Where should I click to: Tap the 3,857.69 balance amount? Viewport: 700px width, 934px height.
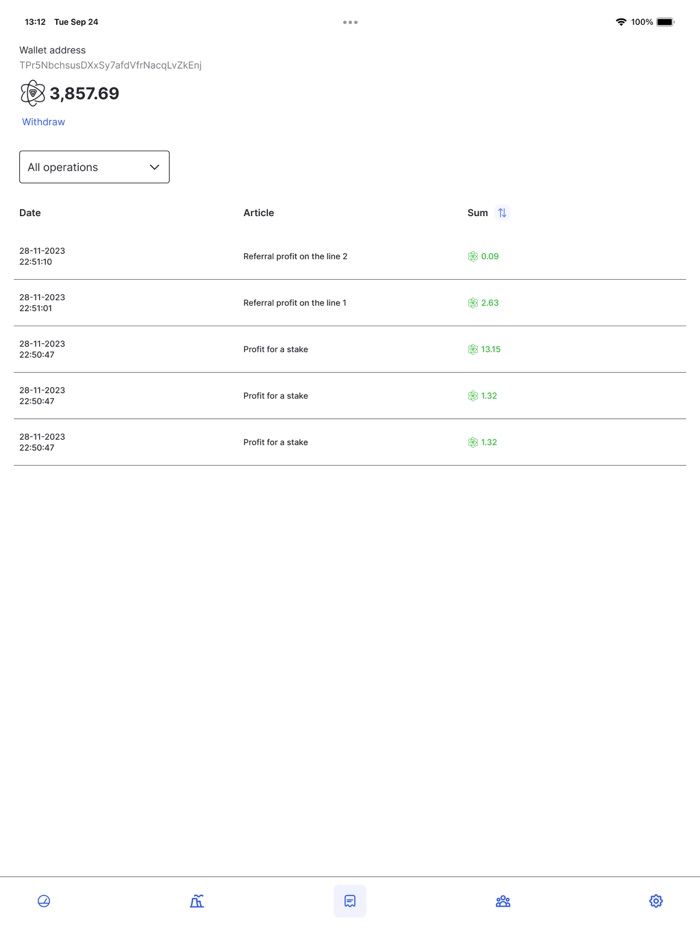click(x=84, y=93)
